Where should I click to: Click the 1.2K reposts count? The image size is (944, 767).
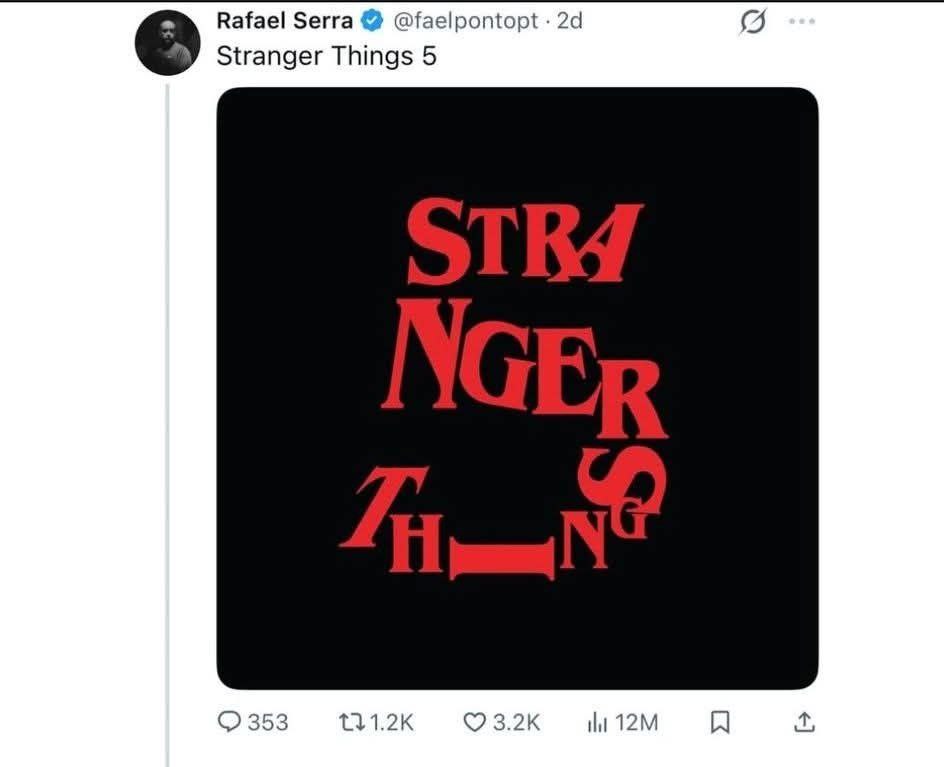pyautogui.click(x=393, y=722)
